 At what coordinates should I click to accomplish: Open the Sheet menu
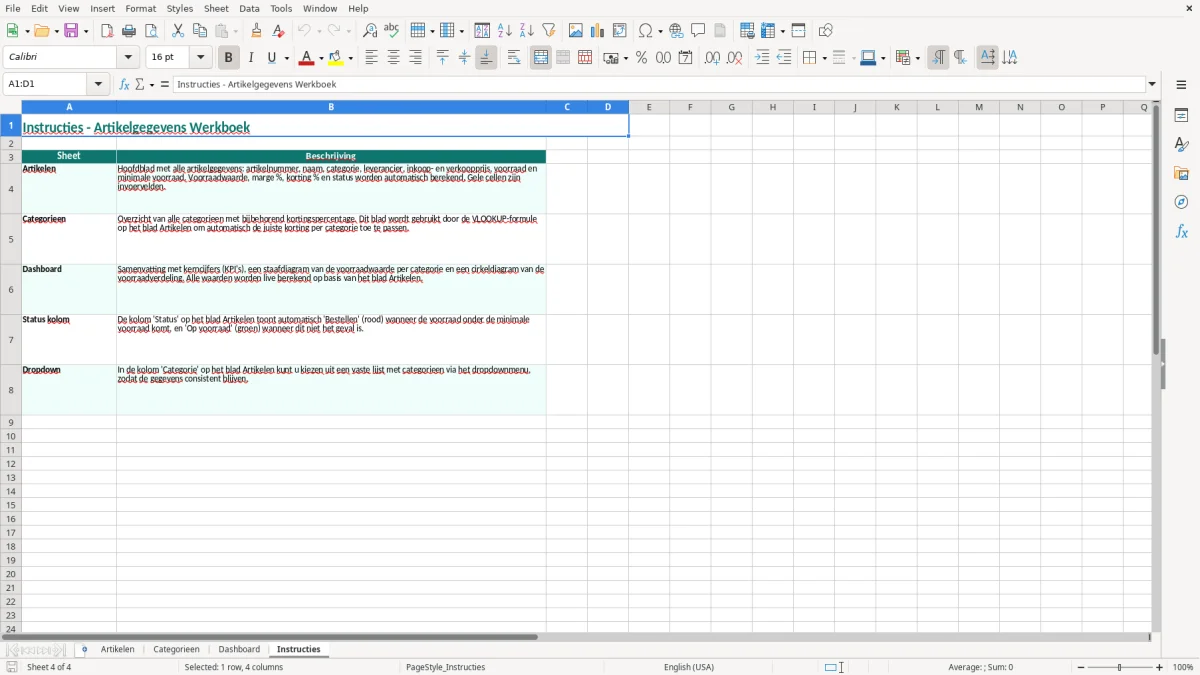click(216, 8)
